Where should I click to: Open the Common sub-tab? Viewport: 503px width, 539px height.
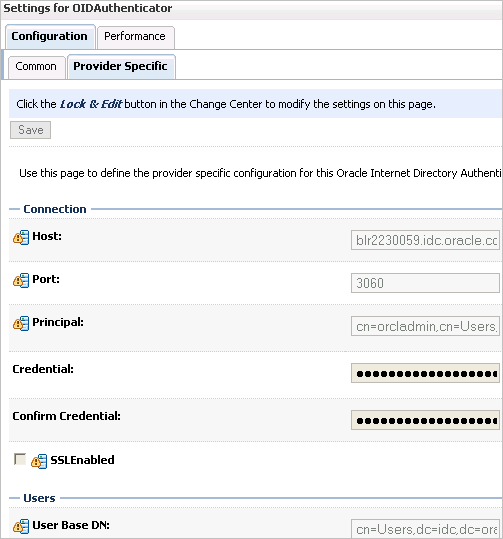pos(36,67)
